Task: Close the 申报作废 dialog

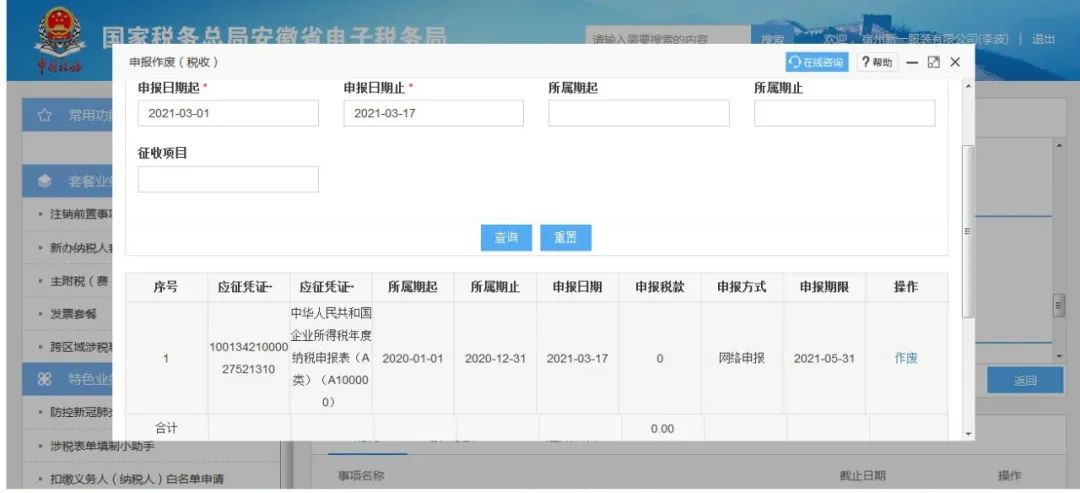Action: pos(955,63)
